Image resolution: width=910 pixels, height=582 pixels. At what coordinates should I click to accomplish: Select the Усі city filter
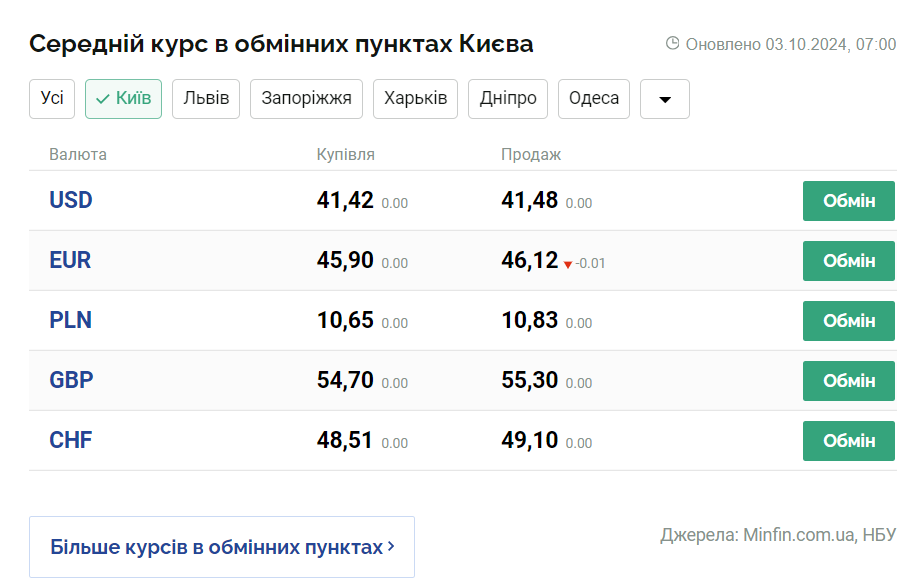click(52, 99)
